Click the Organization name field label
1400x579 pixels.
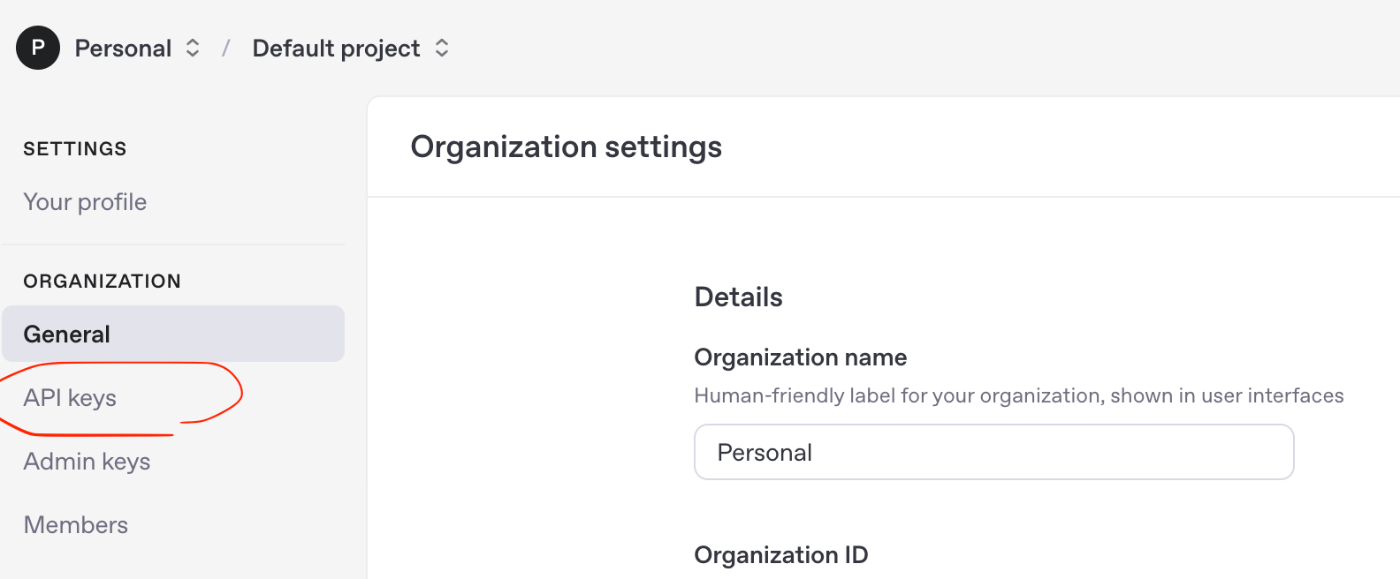tap(800, 357)
